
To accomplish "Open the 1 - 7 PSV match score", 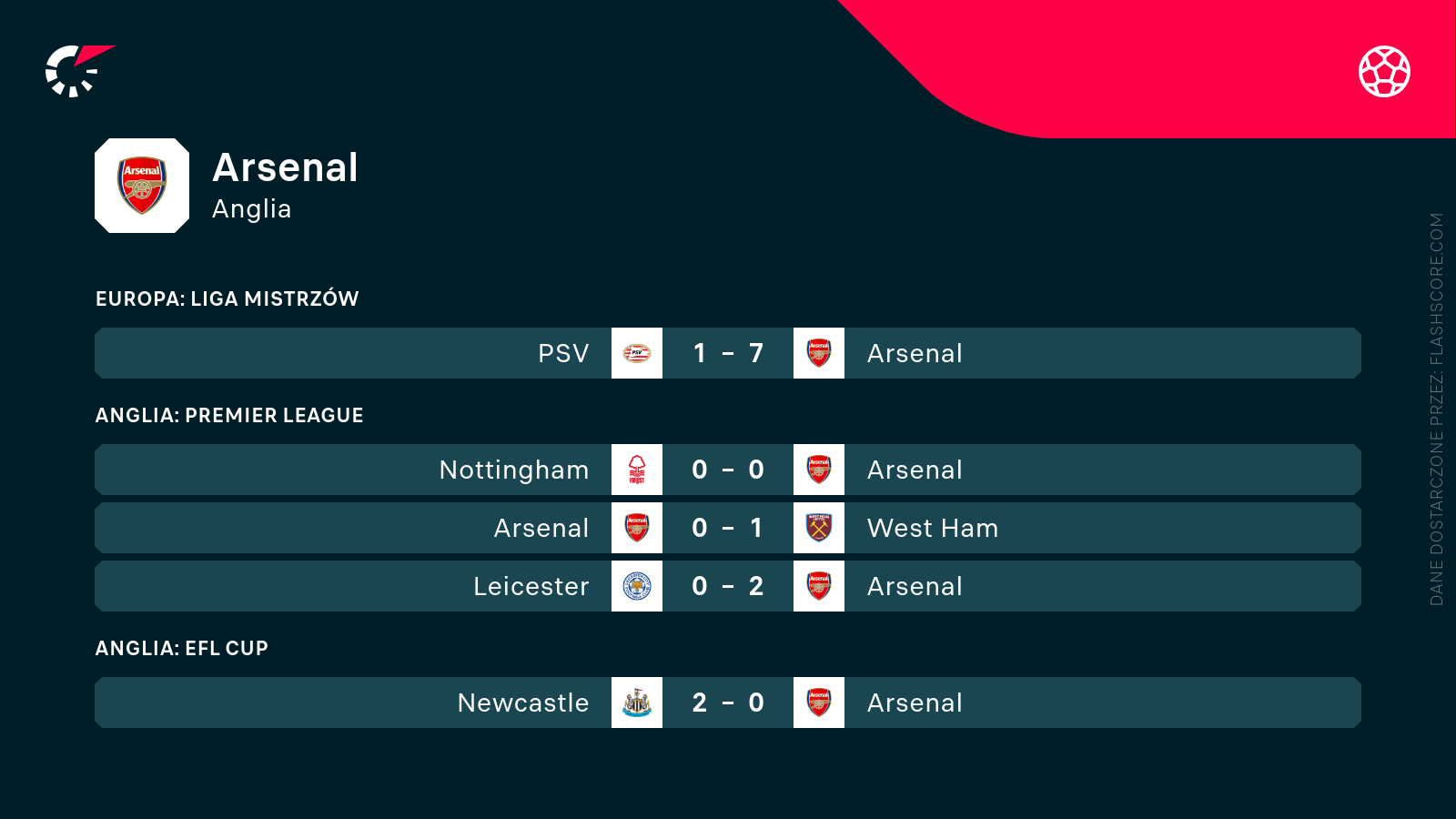I will click(x=728, y=353).
